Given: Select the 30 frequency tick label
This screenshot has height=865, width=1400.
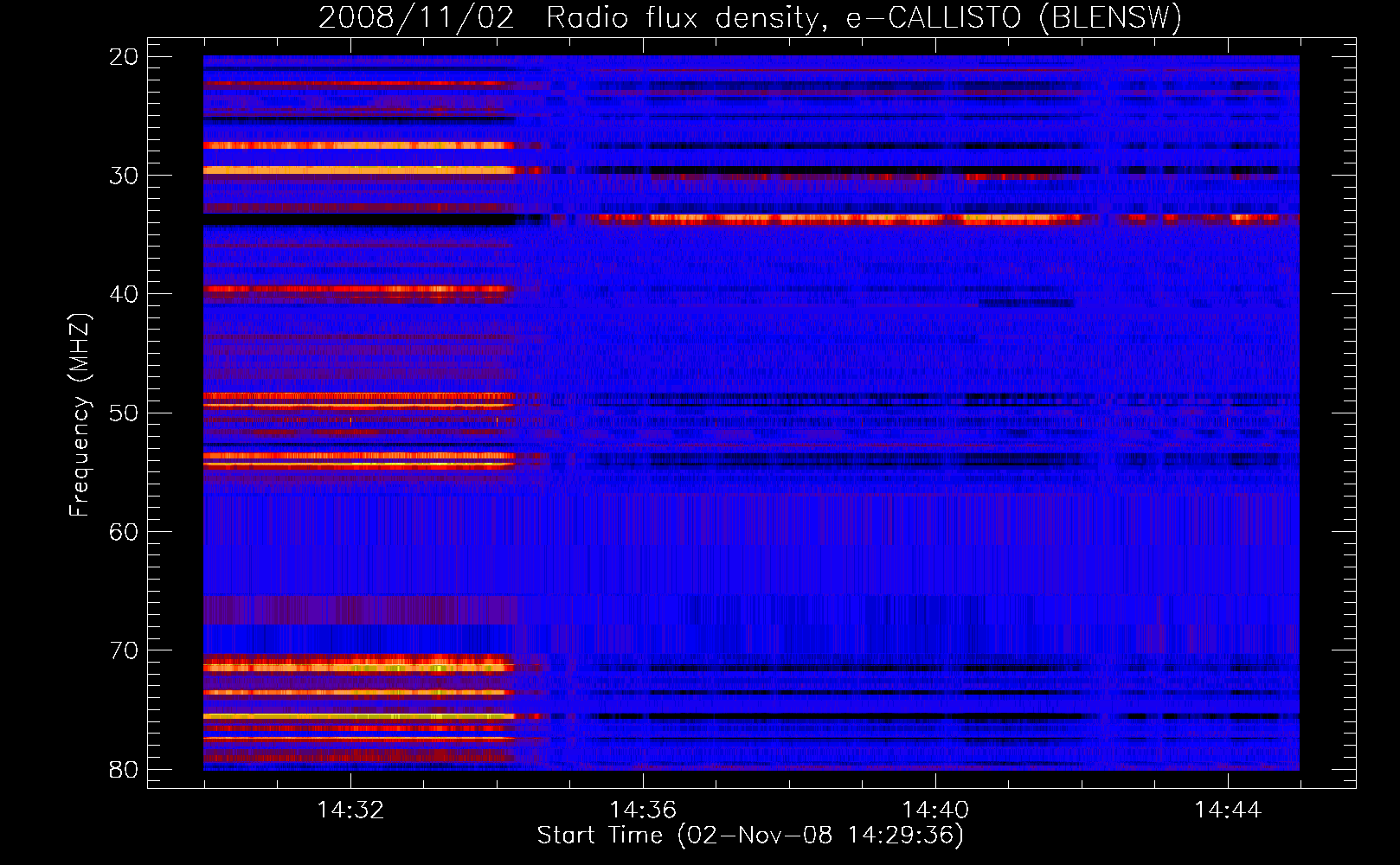Looking at the screenshot, I should 124,176.
